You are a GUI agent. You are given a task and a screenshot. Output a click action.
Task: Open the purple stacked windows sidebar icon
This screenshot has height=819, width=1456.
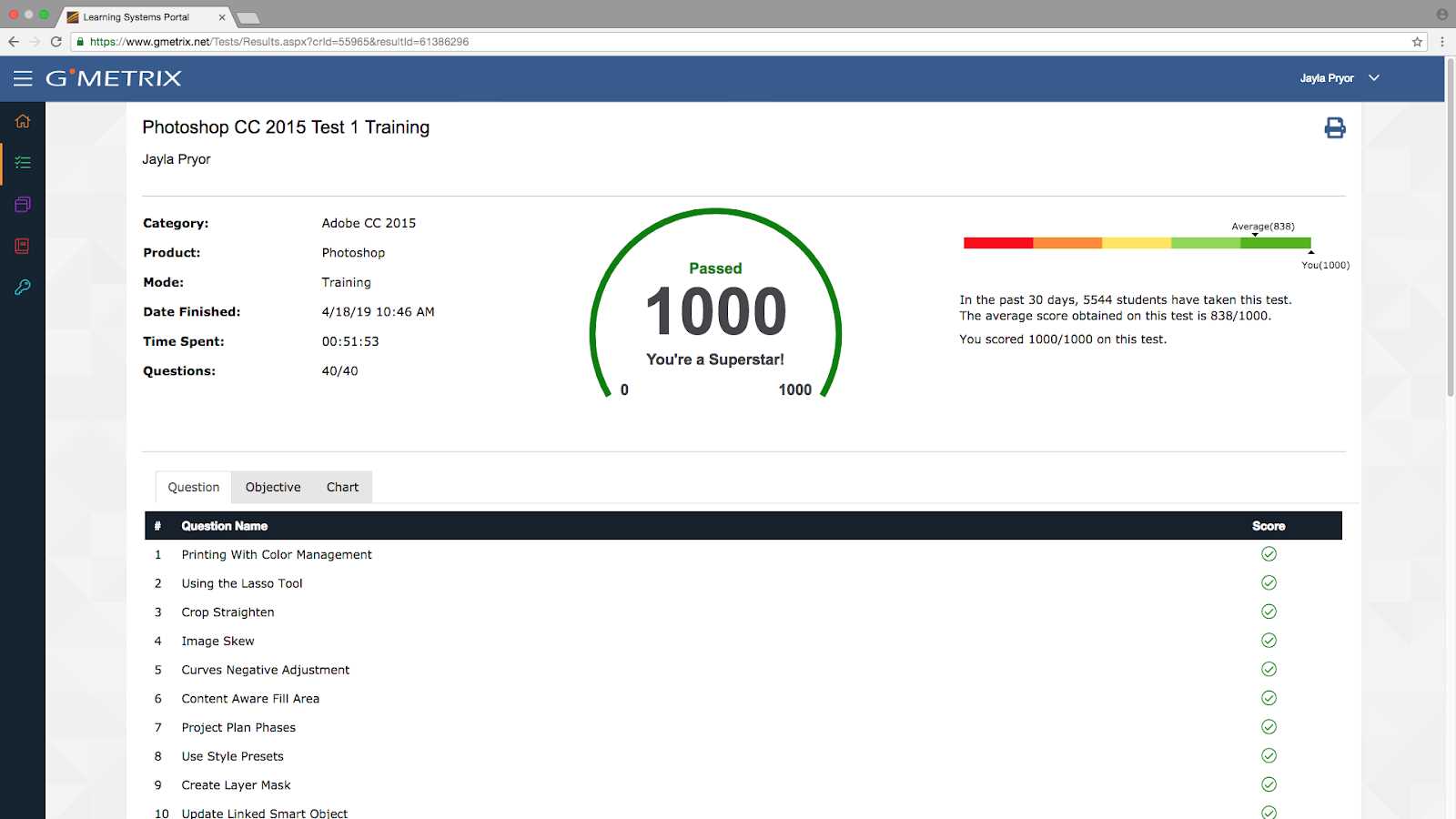click(23, 204)
